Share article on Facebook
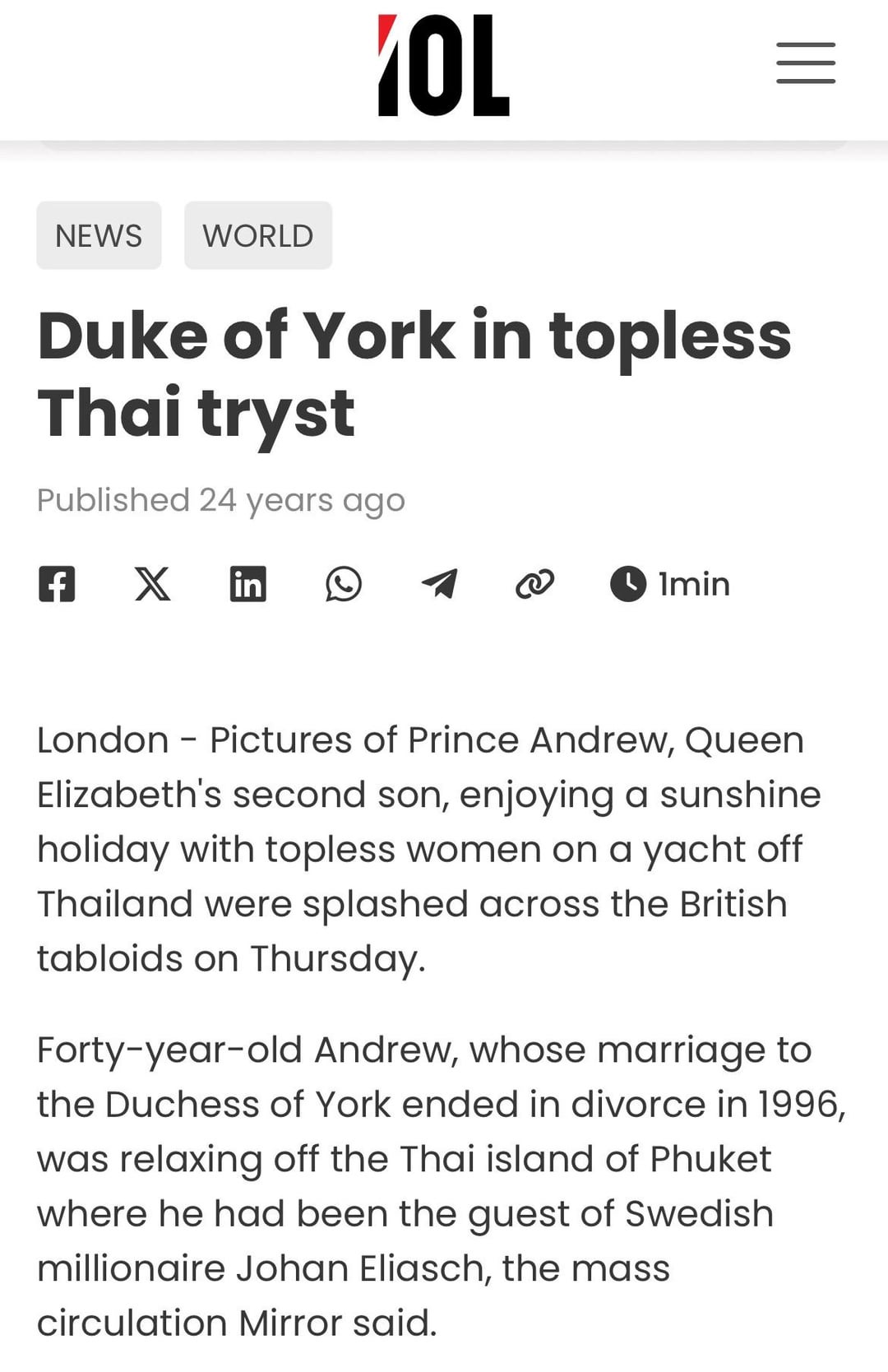888x1372 pixels. tap(57, 584)
